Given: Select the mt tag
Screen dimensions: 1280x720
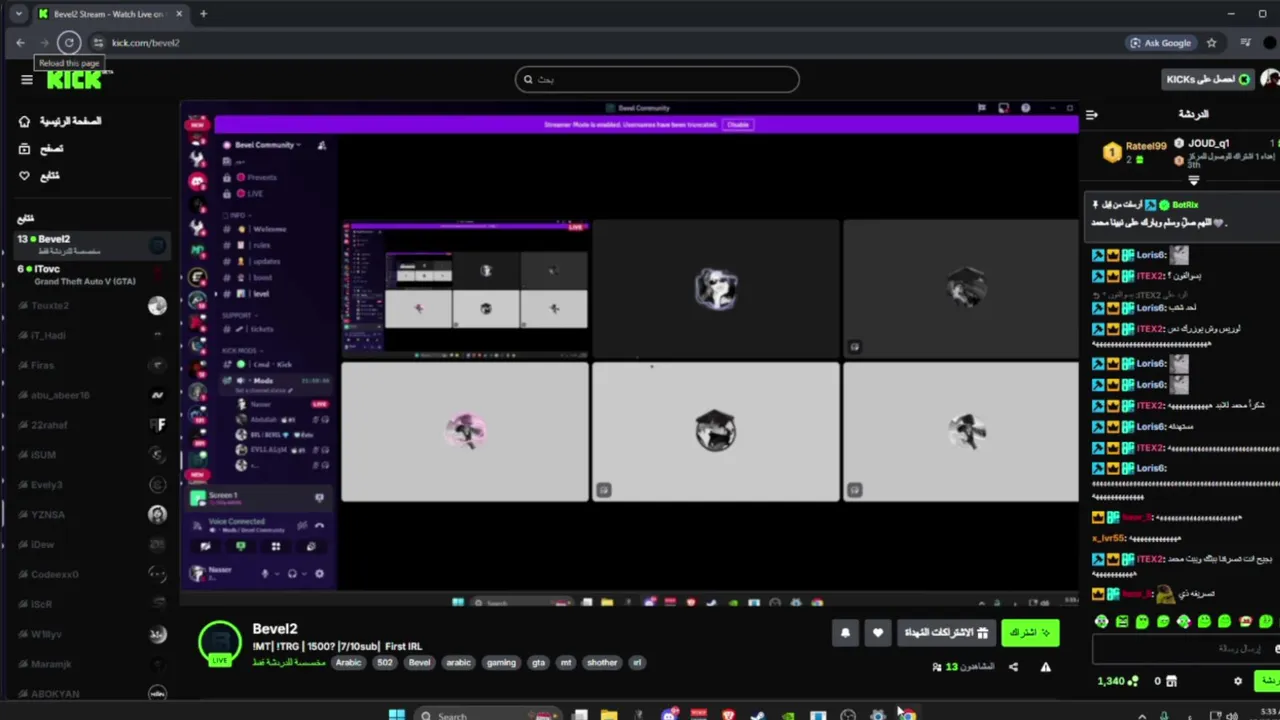Looking at the screenshot, I should tap(567, 662).
